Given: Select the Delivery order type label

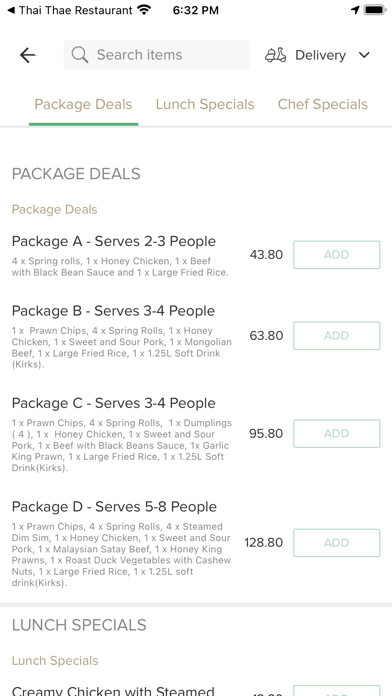Looking at the screenshot, I should click(321, 55).
